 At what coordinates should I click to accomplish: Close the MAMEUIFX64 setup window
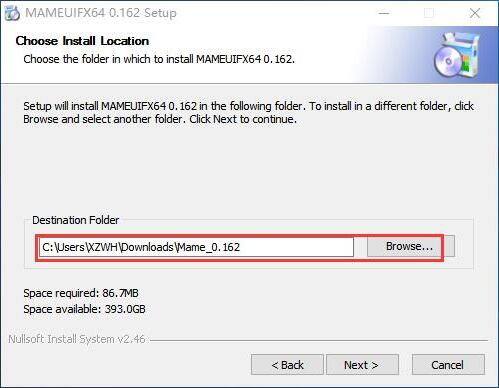pyautogui.click(x=475, y=13)
